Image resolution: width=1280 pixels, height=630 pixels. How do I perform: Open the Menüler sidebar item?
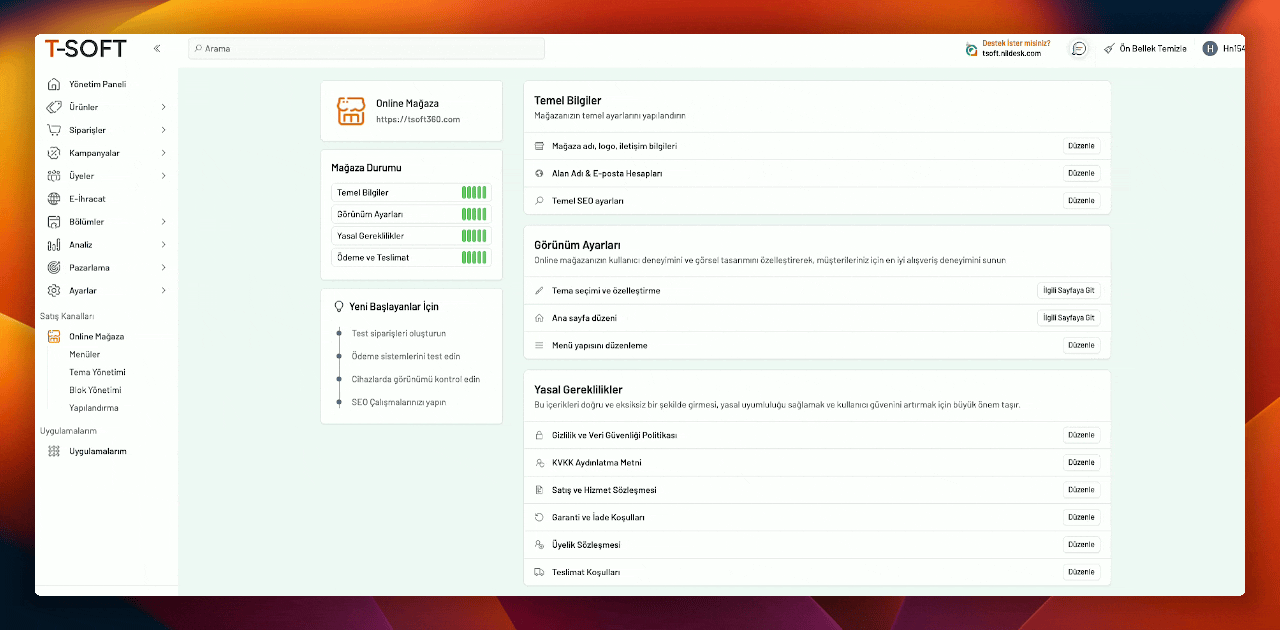pyautogui.click(x=84, y=354)
